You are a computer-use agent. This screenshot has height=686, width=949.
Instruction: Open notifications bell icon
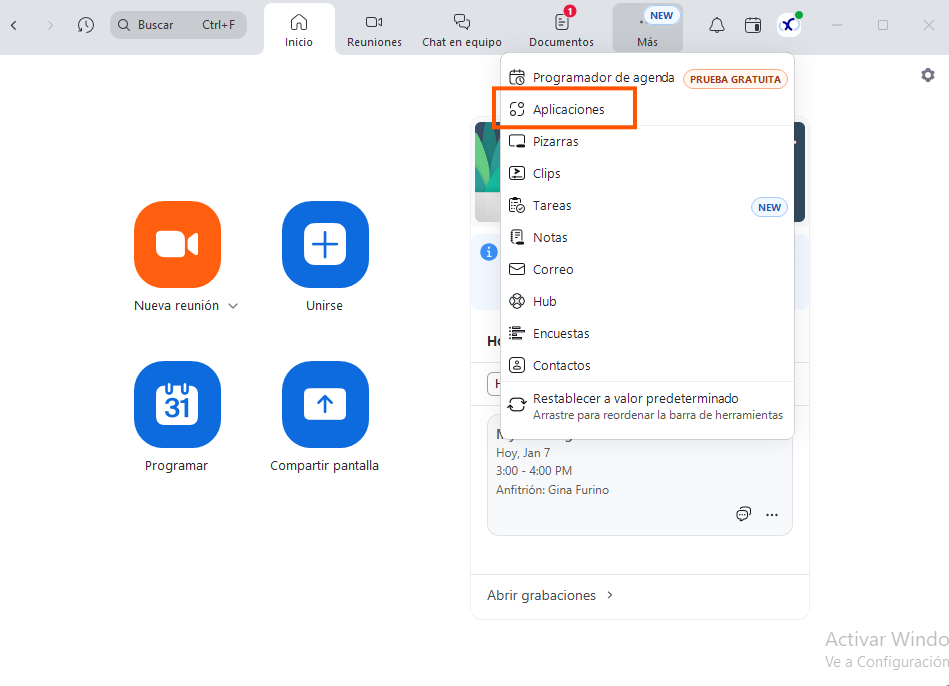[x=717, y=25]
